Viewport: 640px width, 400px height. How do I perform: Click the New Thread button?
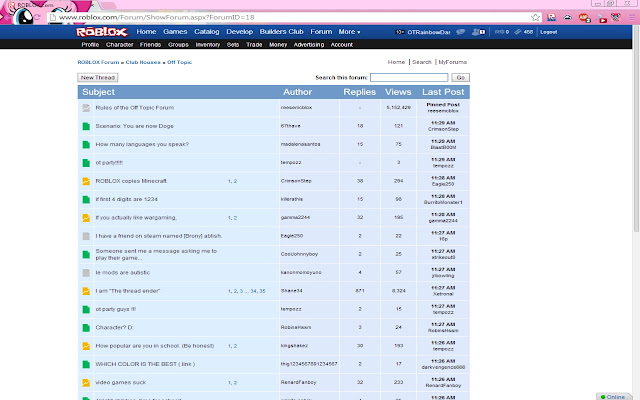tap(98, 78)
